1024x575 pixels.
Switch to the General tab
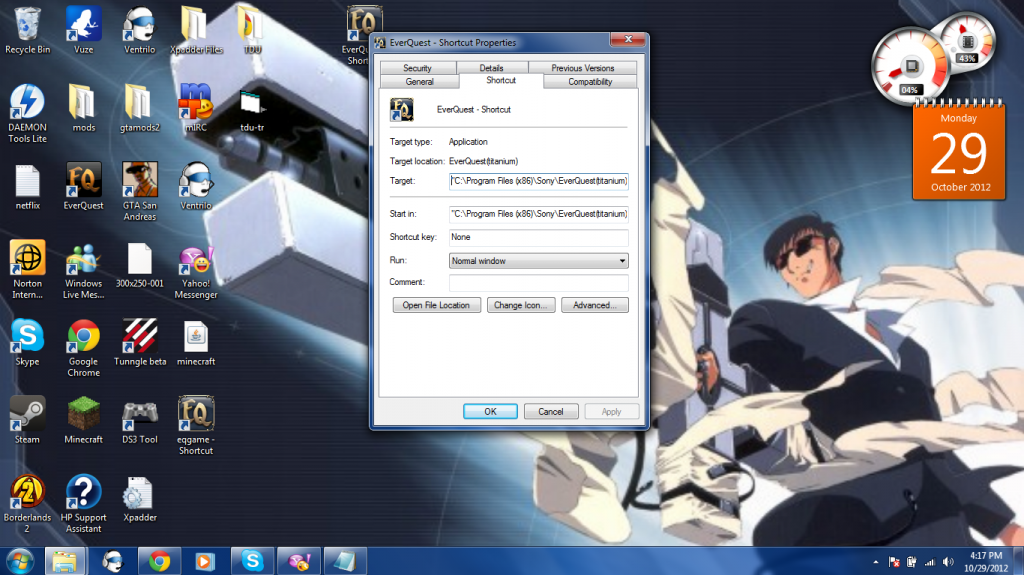pos(419,82)
